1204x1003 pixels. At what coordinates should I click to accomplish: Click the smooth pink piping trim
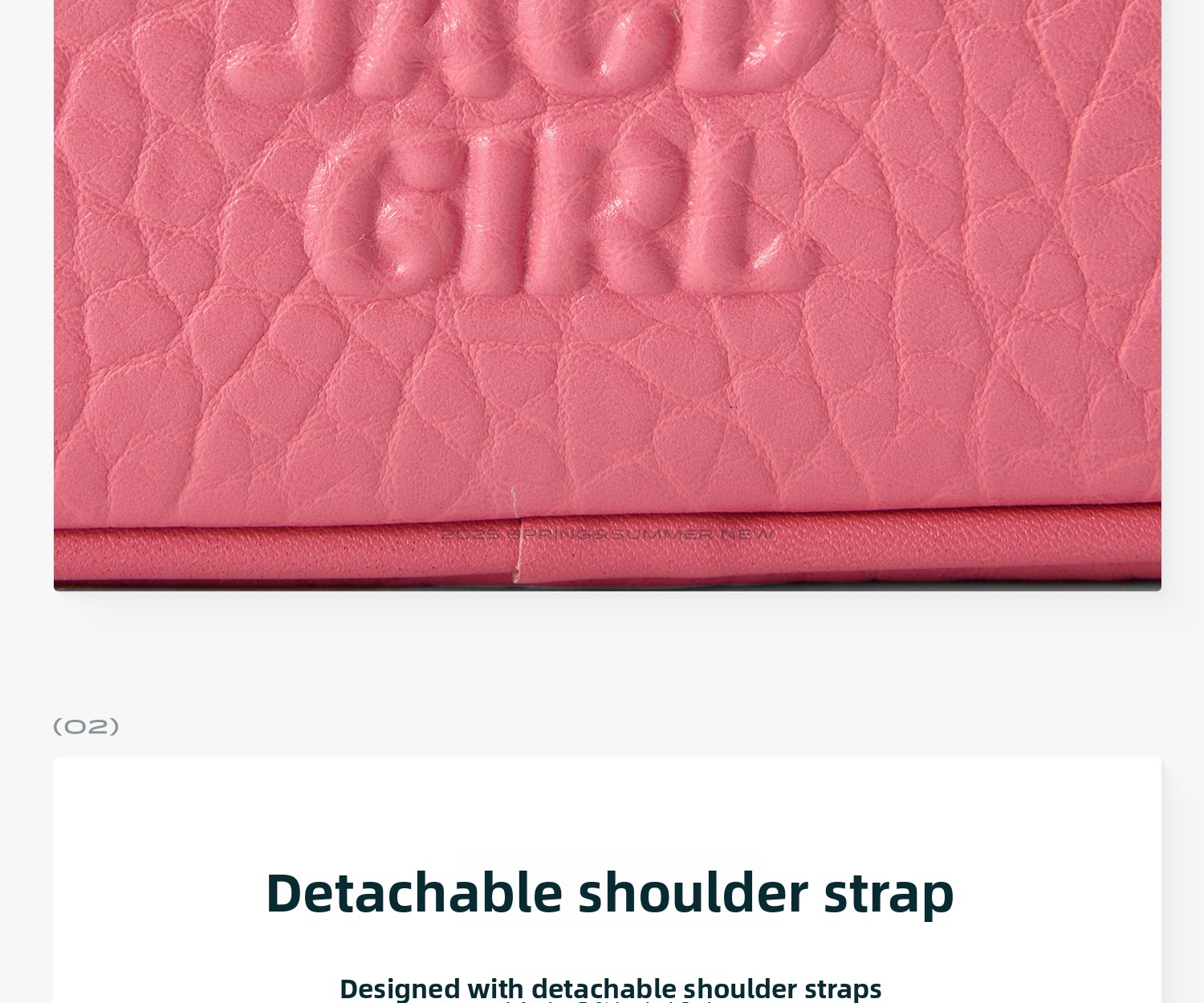click(x=608, y=546)
